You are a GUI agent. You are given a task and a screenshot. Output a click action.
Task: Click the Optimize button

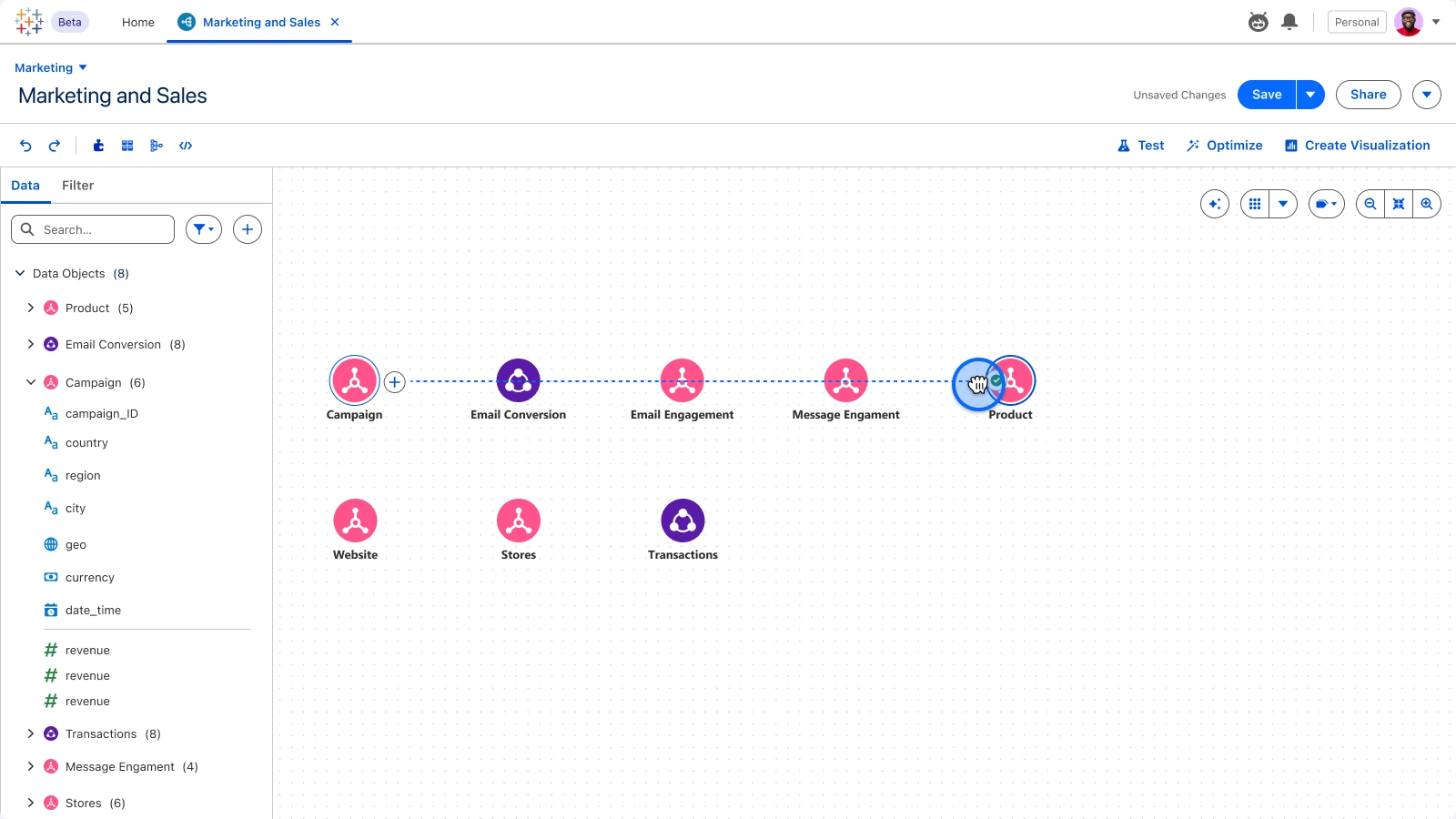coord(1225,146)
